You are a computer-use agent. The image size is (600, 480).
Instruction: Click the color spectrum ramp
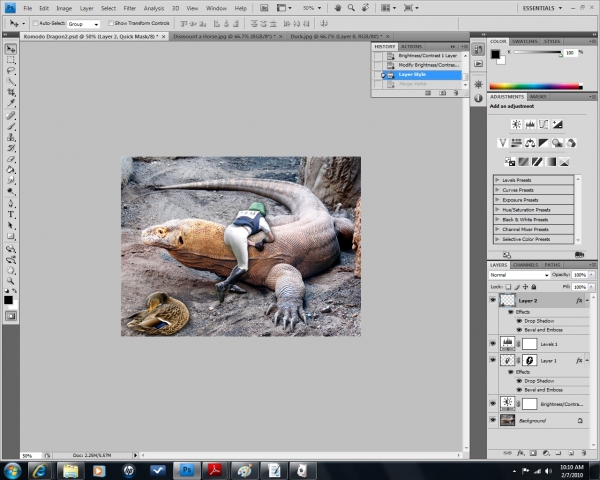point(536,87)
